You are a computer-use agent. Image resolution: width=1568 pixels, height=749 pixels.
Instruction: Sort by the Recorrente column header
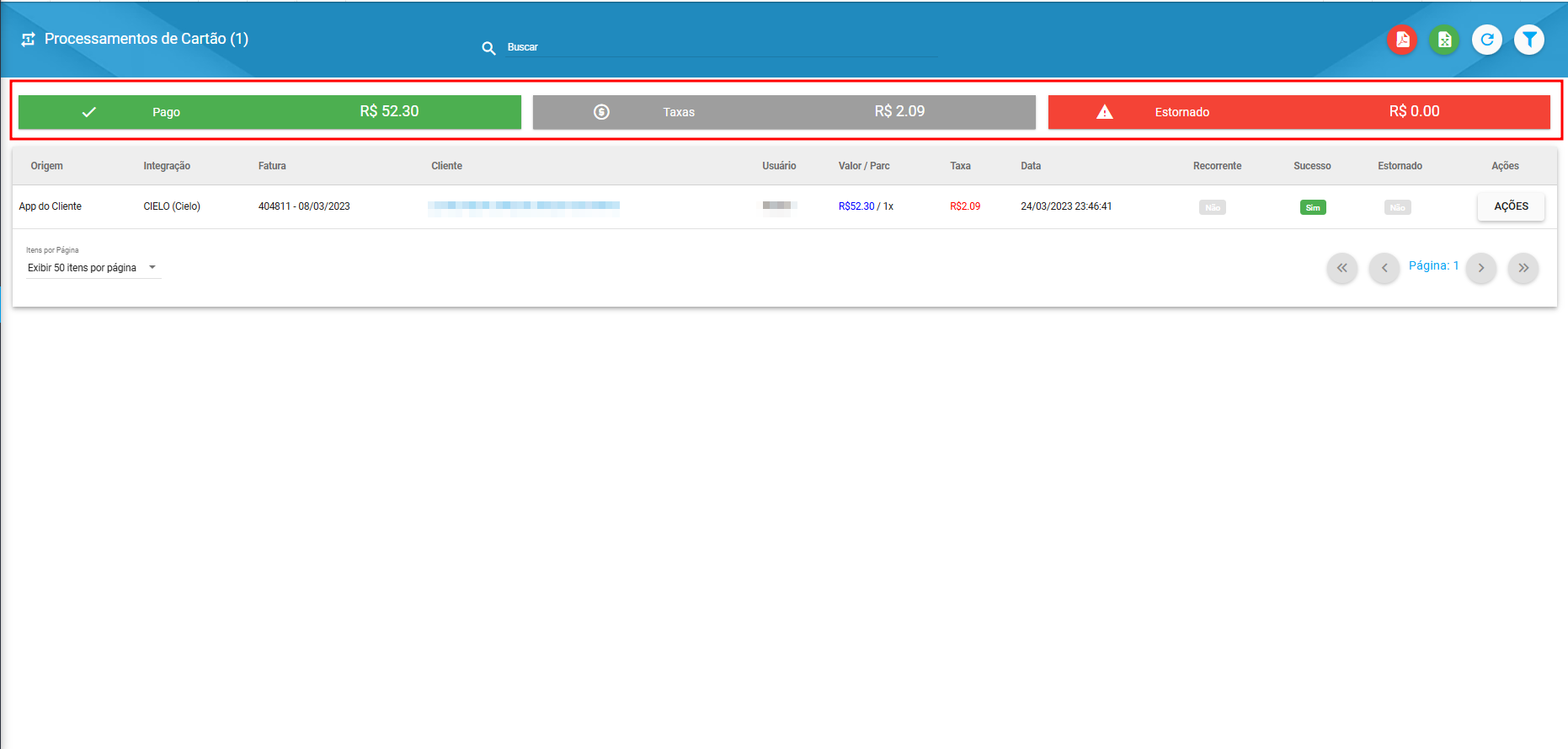[x=1217, y=166]
